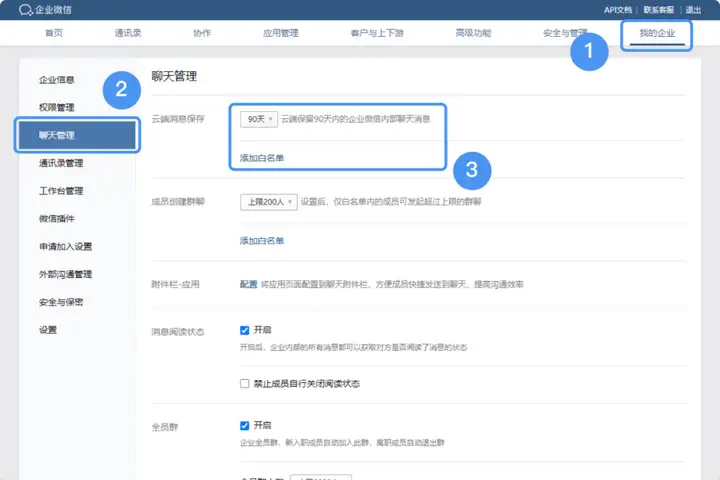Select 微信插件 from the sidebar

[x=56, y=218]
